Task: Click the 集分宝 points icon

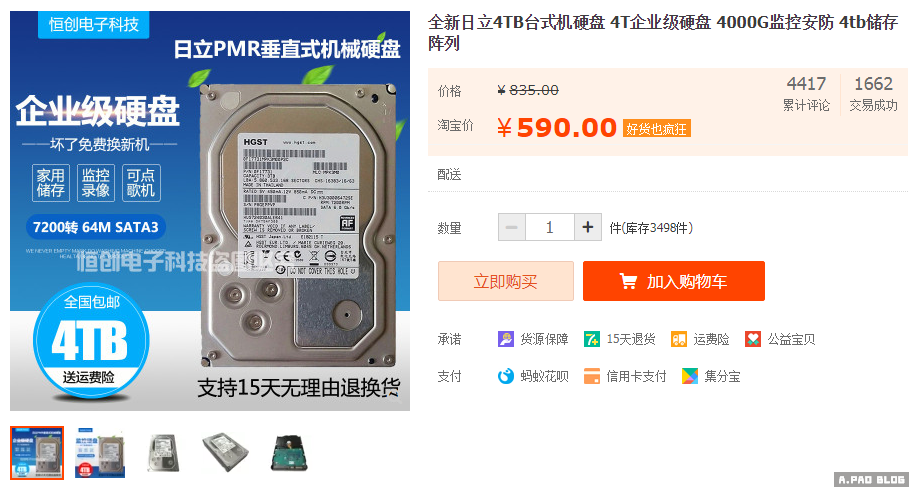Action: point(690,376)
